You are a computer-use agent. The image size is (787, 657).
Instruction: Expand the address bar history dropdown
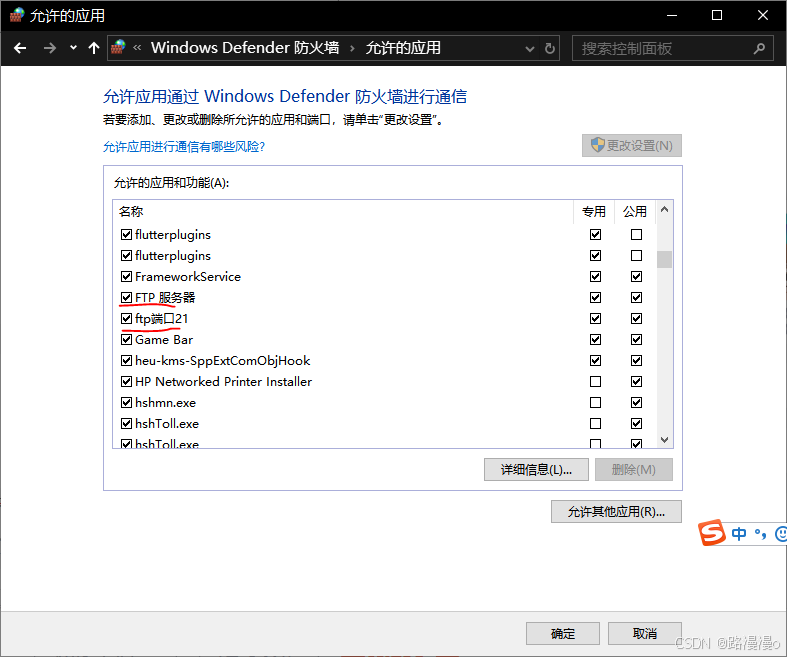tap(530, 49)
